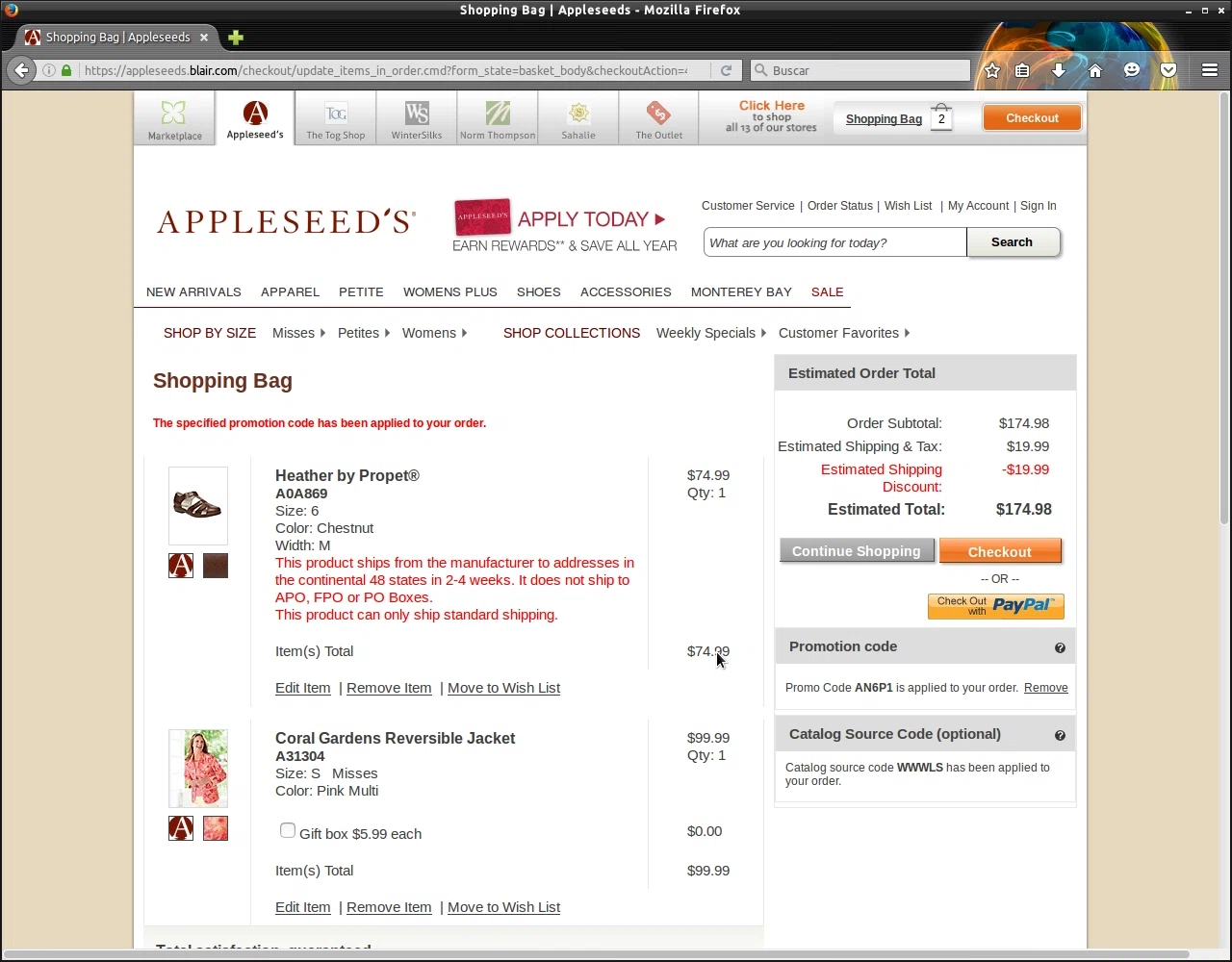
Task: Go back with the browser back arrow
Action: [x=21, y=70]
